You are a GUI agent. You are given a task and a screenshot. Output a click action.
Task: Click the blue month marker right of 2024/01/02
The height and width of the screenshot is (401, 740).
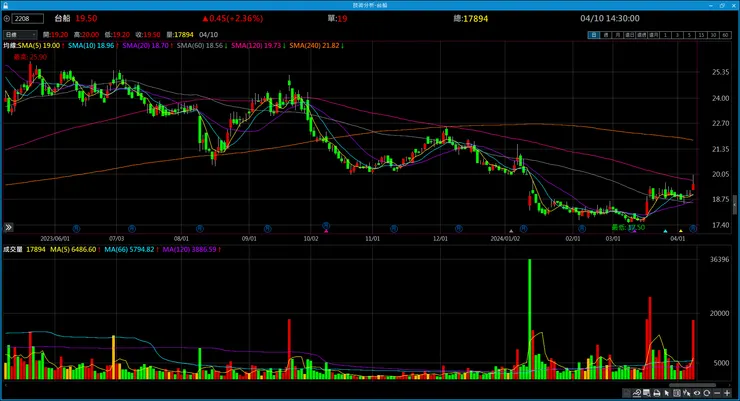(523, 229)
